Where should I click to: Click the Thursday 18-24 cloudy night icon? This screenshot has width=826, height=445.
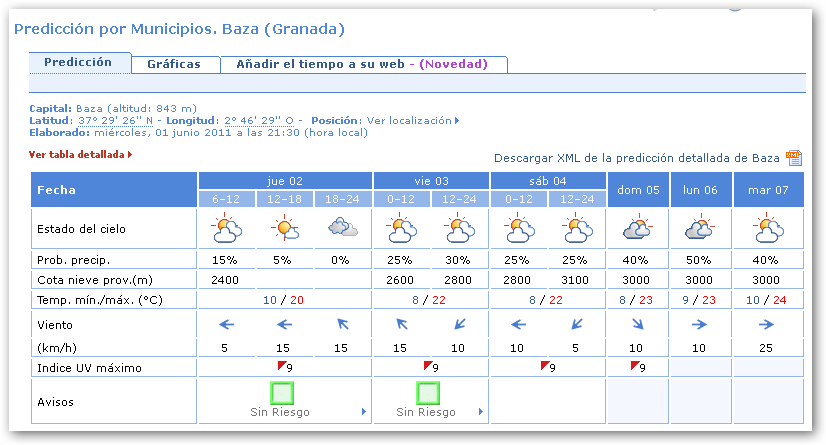click(x=343, y=230)
